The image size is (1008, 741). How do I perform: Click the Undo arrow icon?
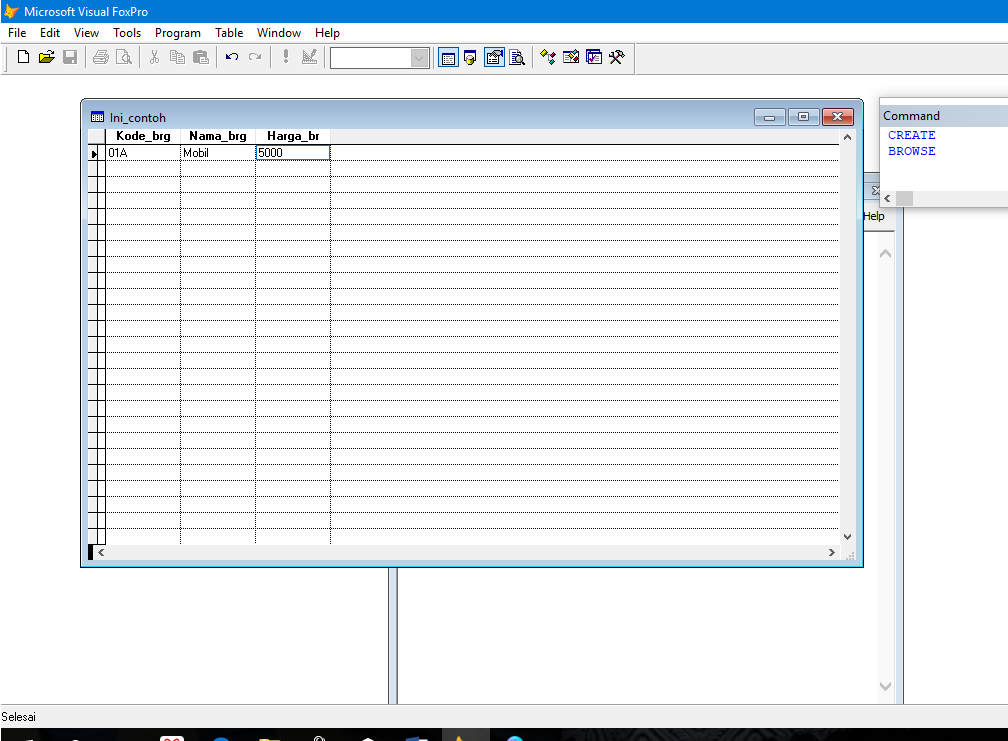(231, 57)
